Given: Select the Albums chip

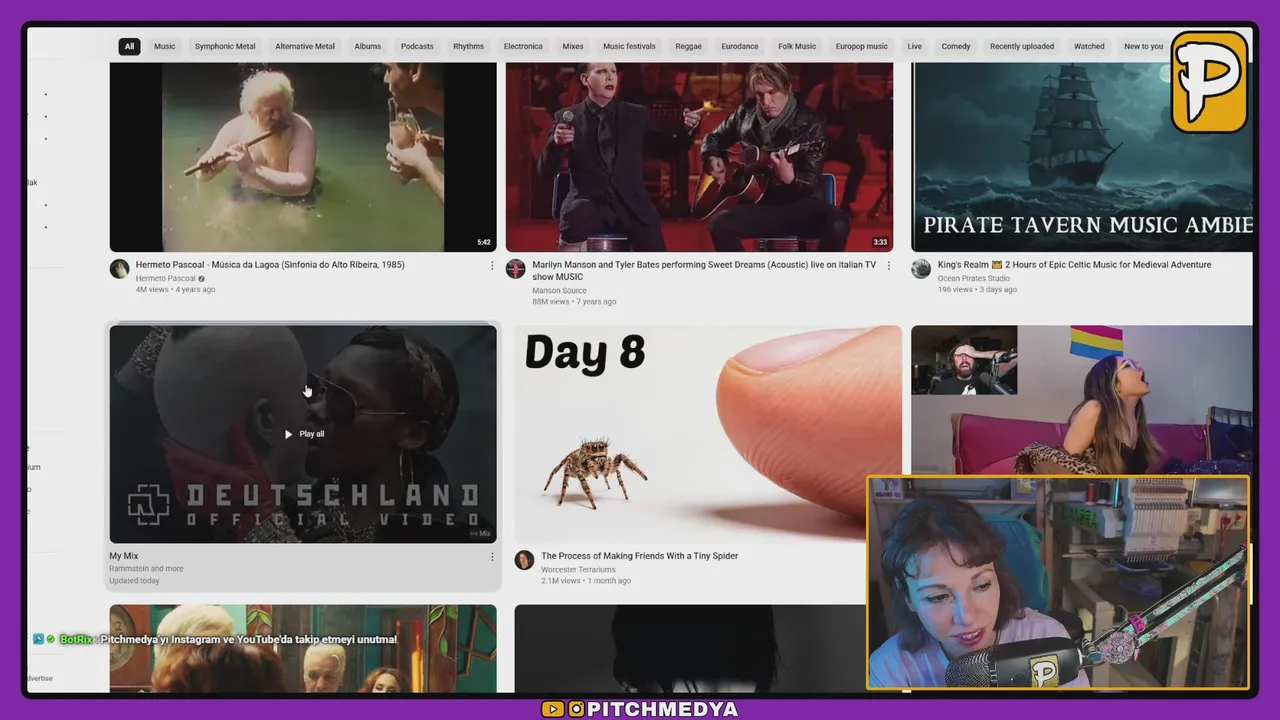Looking at the screenshot, I should (368, 46).
